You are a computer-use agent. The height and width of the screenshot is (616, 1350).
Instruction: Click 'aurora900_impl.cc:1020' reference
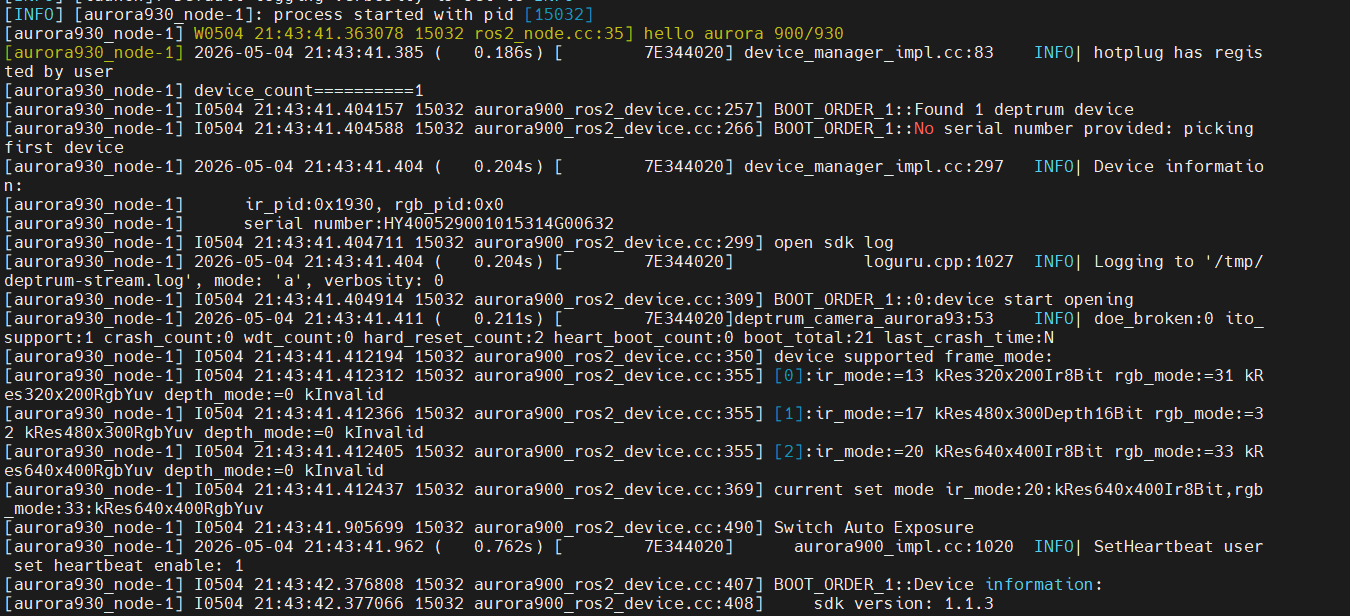(904, 546)
